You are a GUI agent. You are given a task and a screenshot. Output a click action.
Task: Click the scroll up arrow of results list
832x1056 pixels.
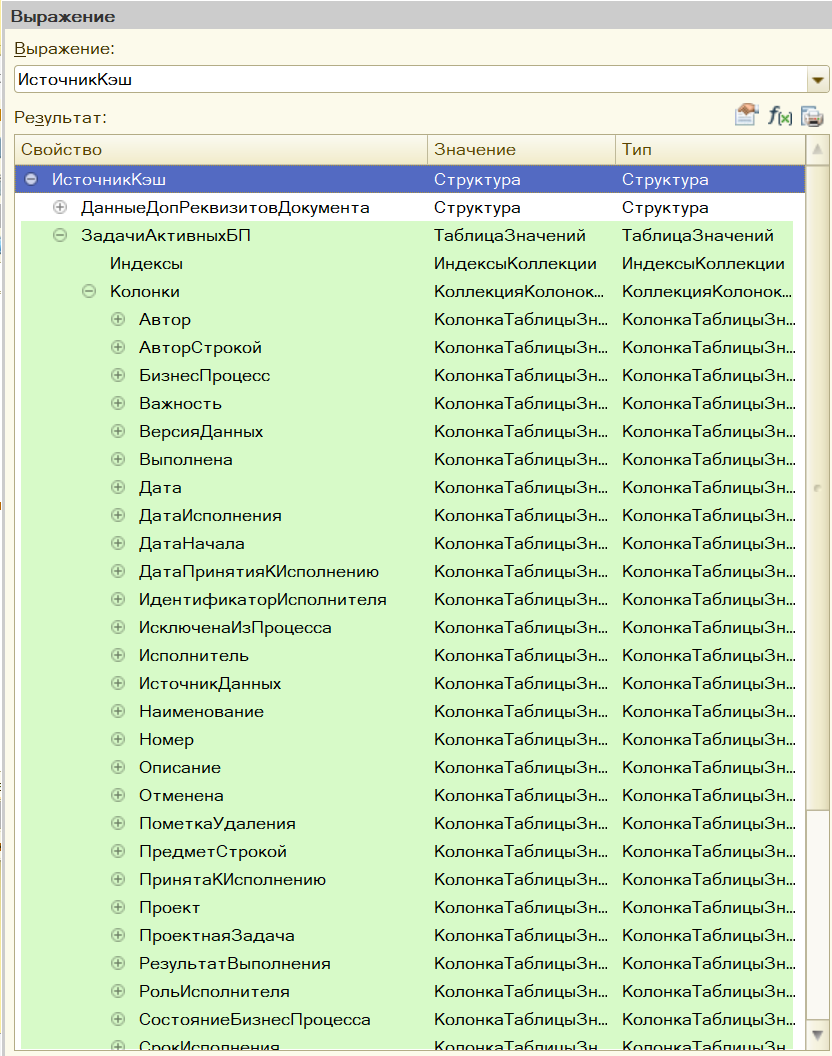pyautogui.click(x=816, y=151)
